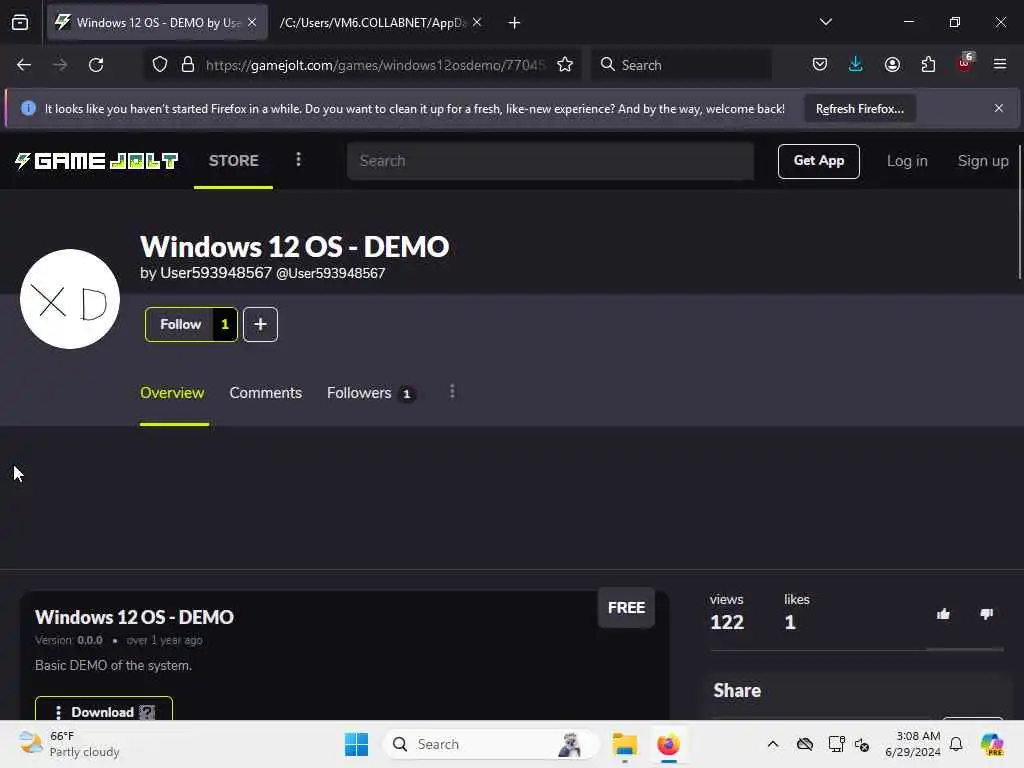Click the page vertical scrollbar

pyautogui.click(x=1020, y=212)
